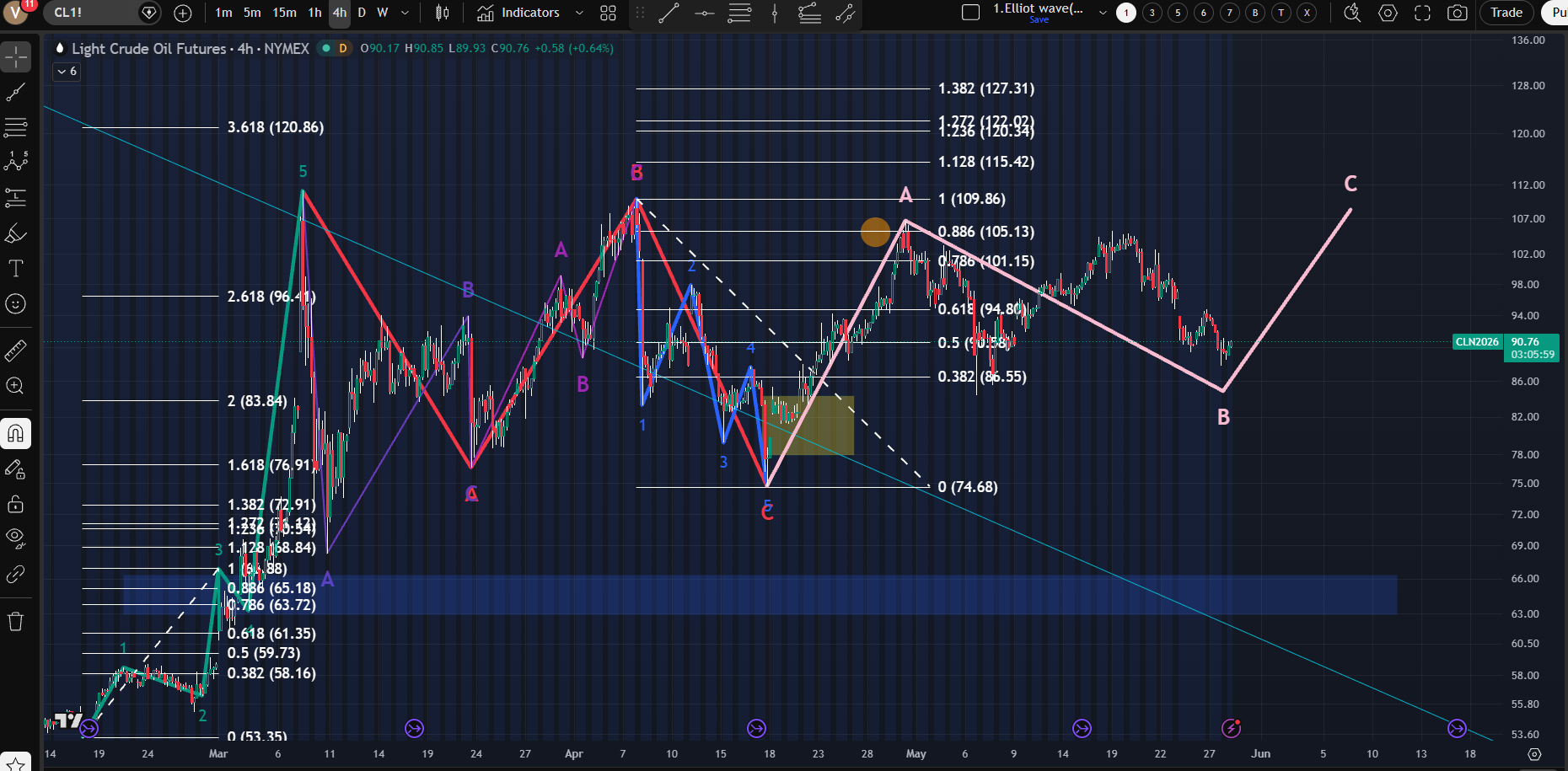Expand the favorite indicators dropdown arrow
The height and width of the screenshot is (771, 1568).
coord(579,13)
